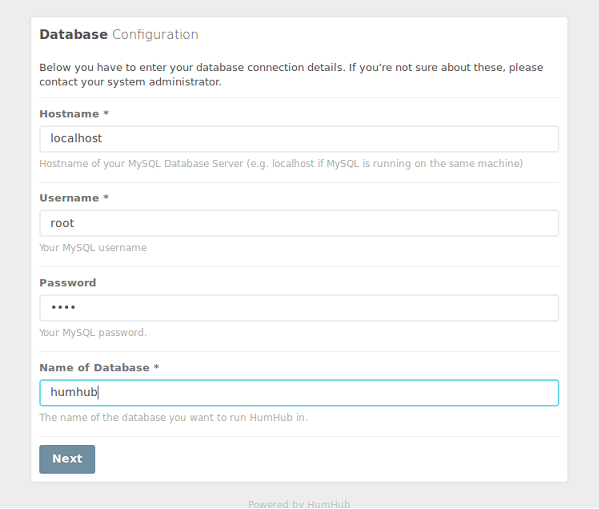
Task: Click the masked dots in the Password field
Action: [63, 308]
